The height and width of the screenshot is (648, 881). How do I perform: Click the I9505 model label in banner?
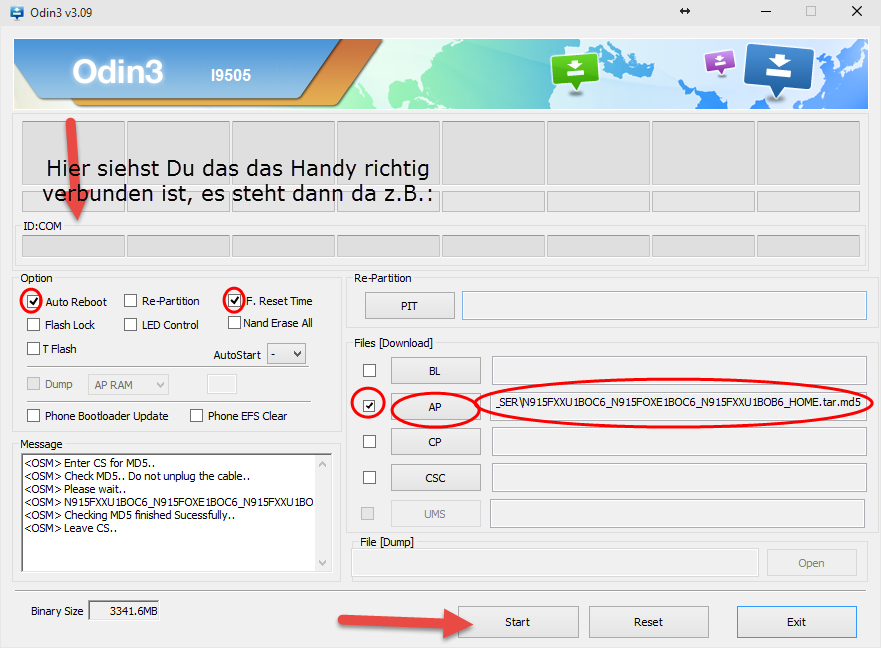pyautogui.click(x=231, y=75)
